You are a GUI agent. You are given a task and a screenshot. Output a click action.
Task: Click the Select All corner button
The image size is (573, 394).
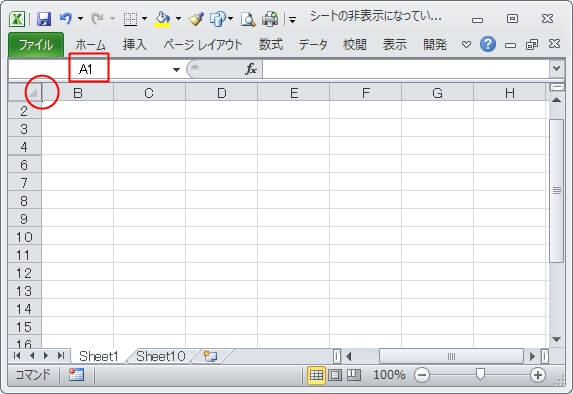coord(33,93)
